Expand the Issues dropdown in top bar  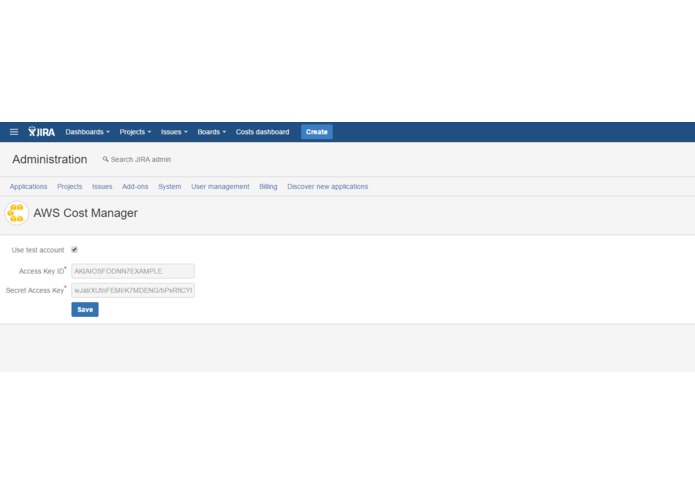[174, 132]
